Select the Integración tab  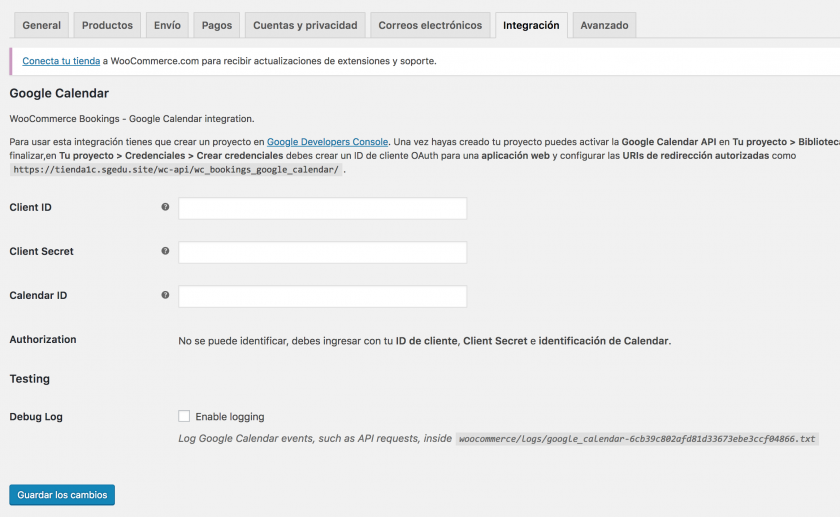tap(531, 25)
